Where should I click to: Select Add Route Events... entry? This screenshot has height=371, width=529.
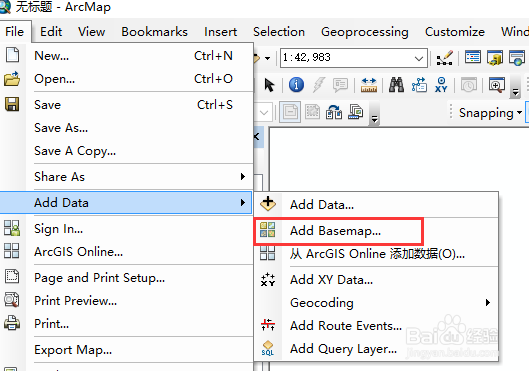point(376,325)
